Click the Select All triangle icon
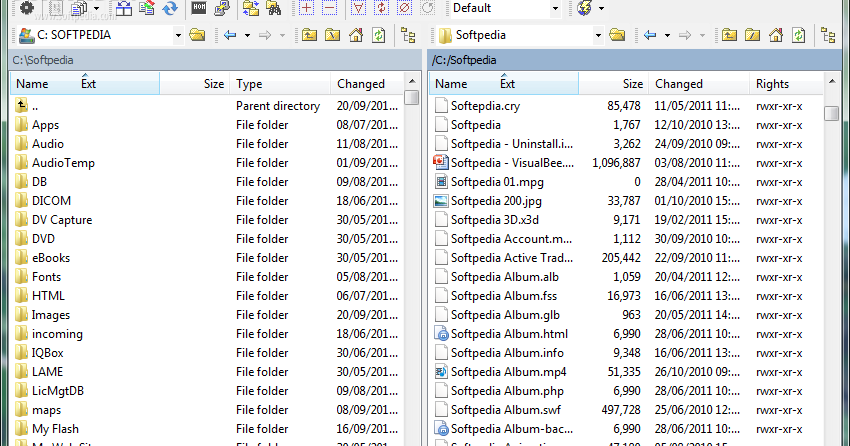 (x=358, y=8)
